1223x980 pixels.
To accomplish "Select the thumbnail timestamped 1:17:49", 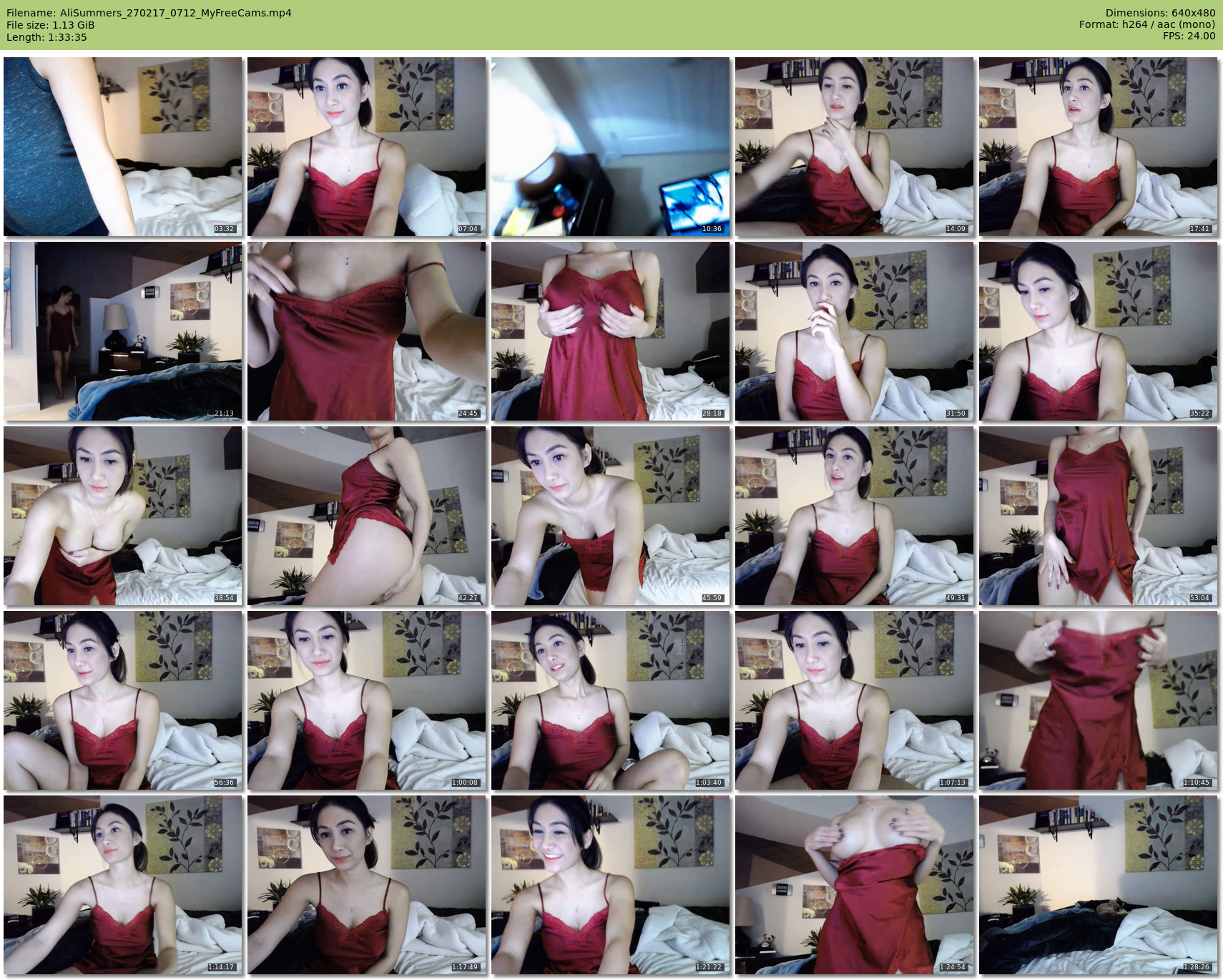I will (366, 885).
